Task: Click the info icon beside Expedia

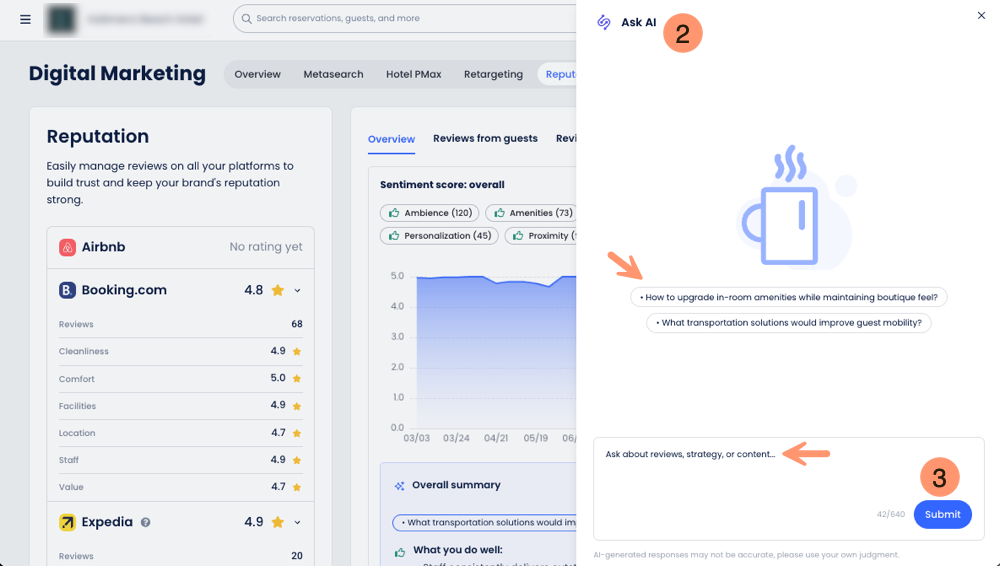Action: (x=146, y=522)
